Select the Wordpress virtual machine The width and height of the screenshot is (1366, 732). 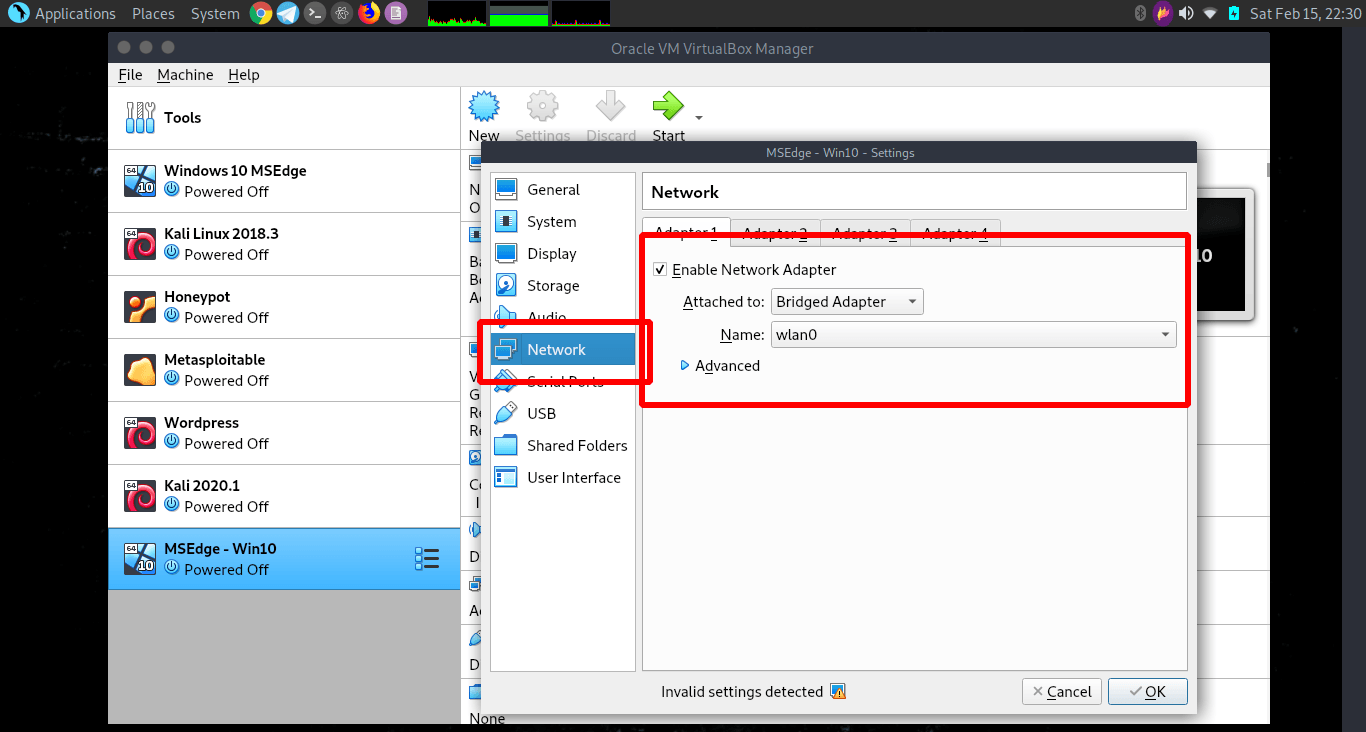[x=284, y=433]
